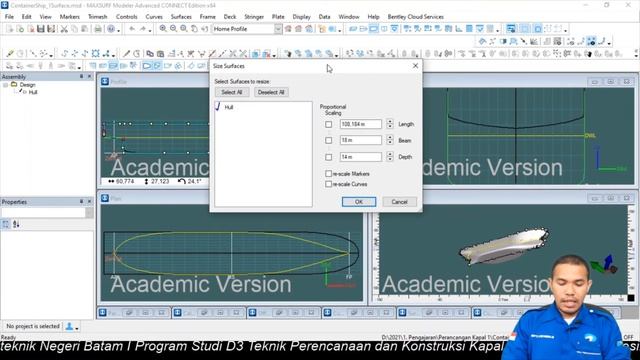Click the Zoom In magnifier icon
Image resolution: width=640 pixels, height=360 pixels.
[163, 29]
